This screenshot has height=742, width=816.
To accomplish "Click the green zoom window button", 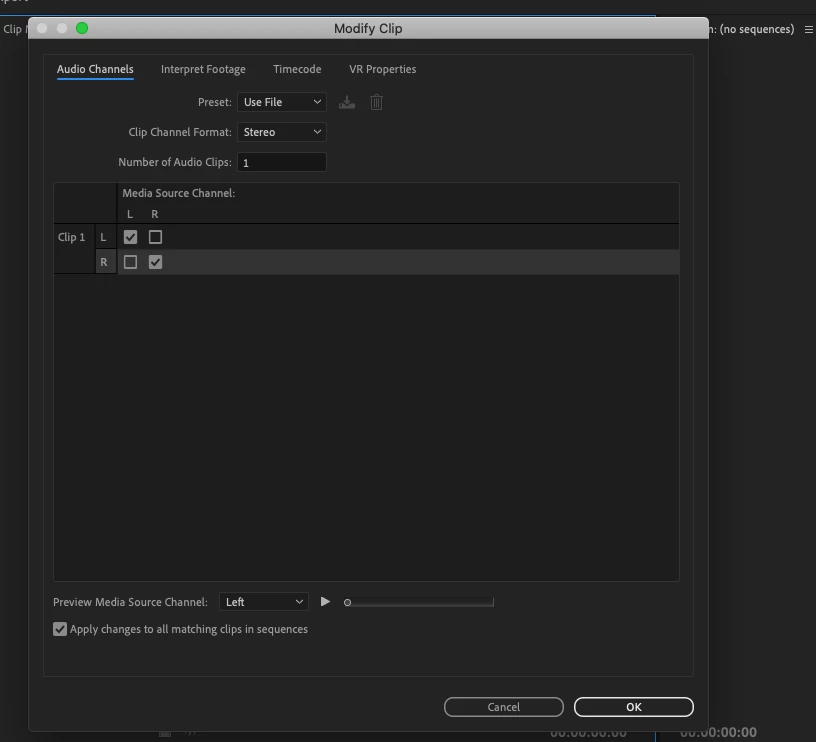I will click(82, 28).
